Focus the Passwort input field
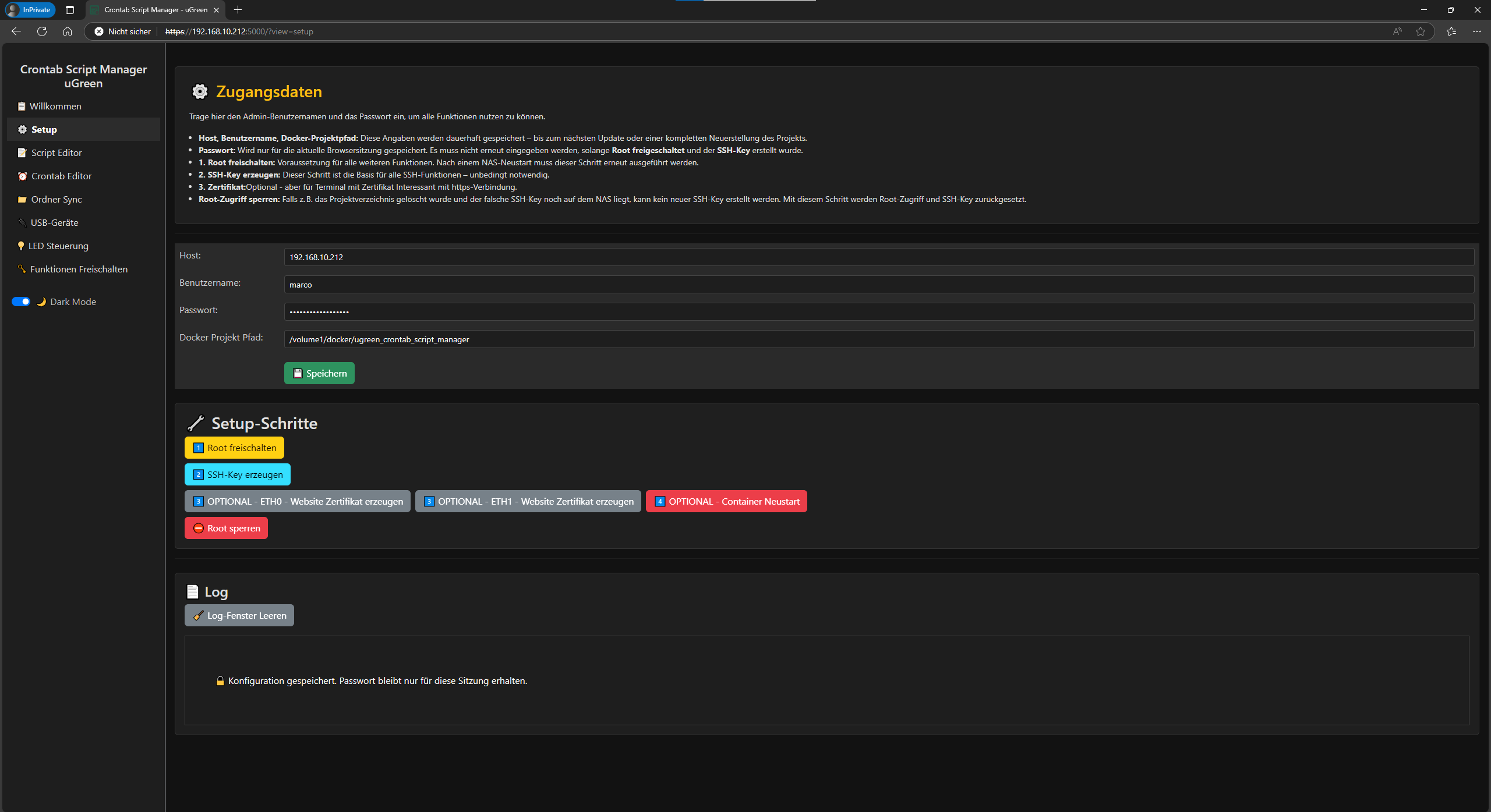1491x812 pixels. tap(879, 311)
